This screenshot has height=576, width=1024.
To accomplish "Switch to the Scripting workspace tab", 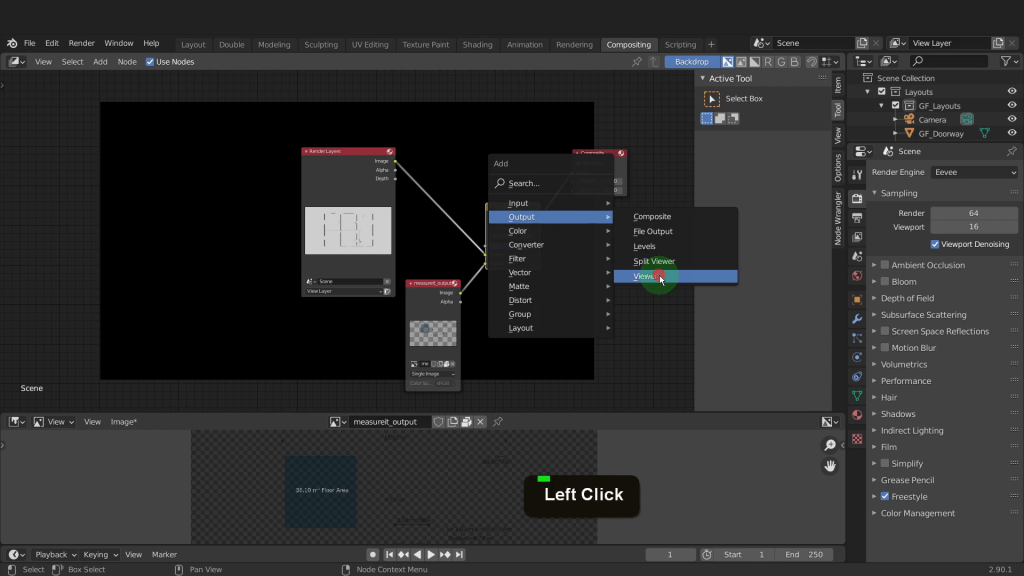I will tap(680, 44).
